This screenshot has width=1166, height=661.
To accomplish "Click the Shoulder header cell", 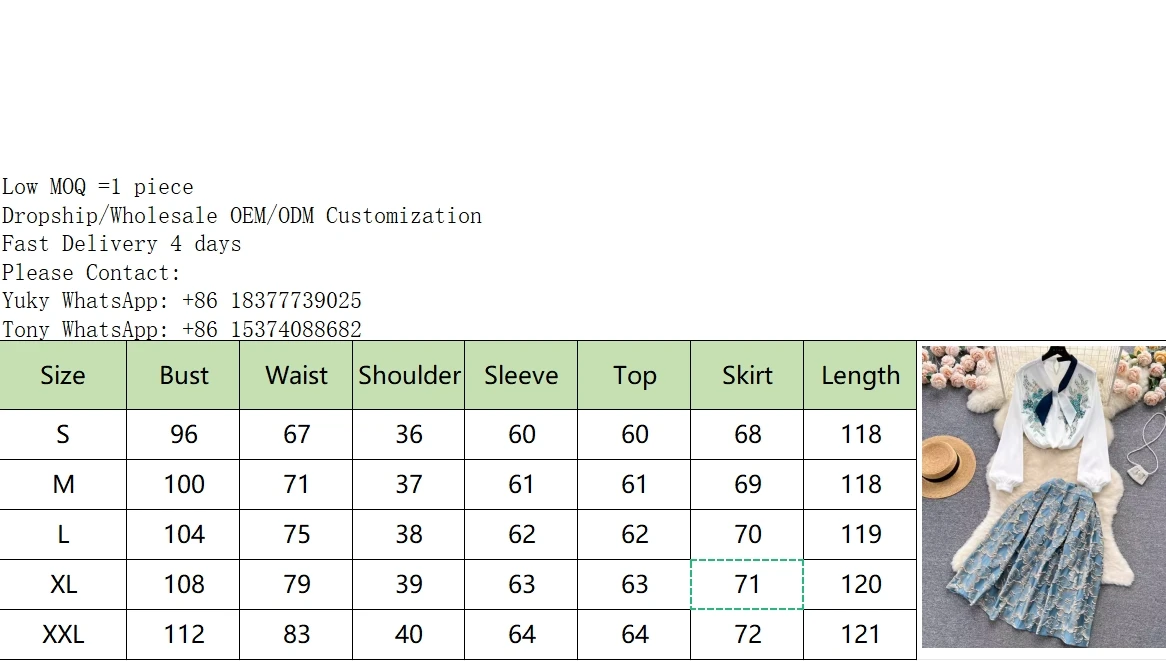I will pyautogui.click(x=409, y=375).
